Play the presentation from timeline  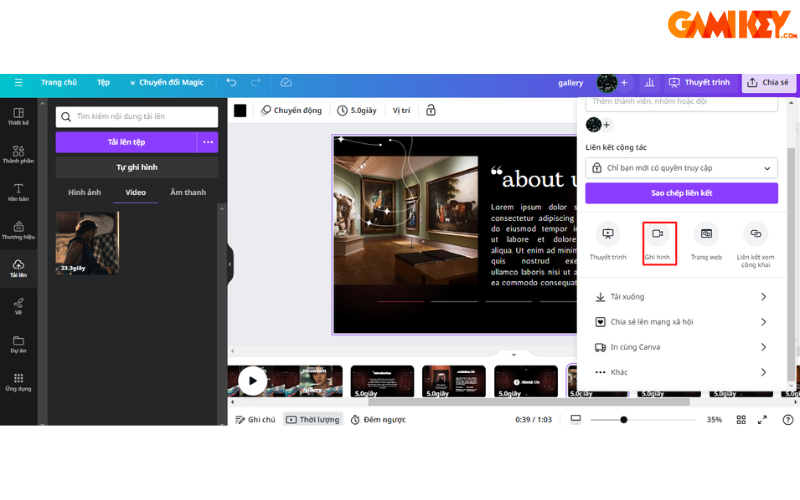pos(252,381)
